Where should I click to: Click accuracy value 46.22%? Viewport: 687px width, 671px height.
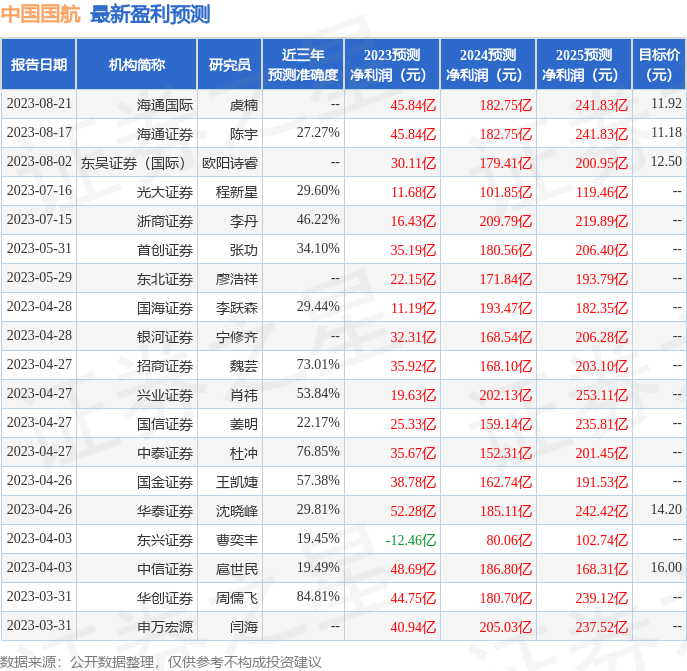coord(318,219)
